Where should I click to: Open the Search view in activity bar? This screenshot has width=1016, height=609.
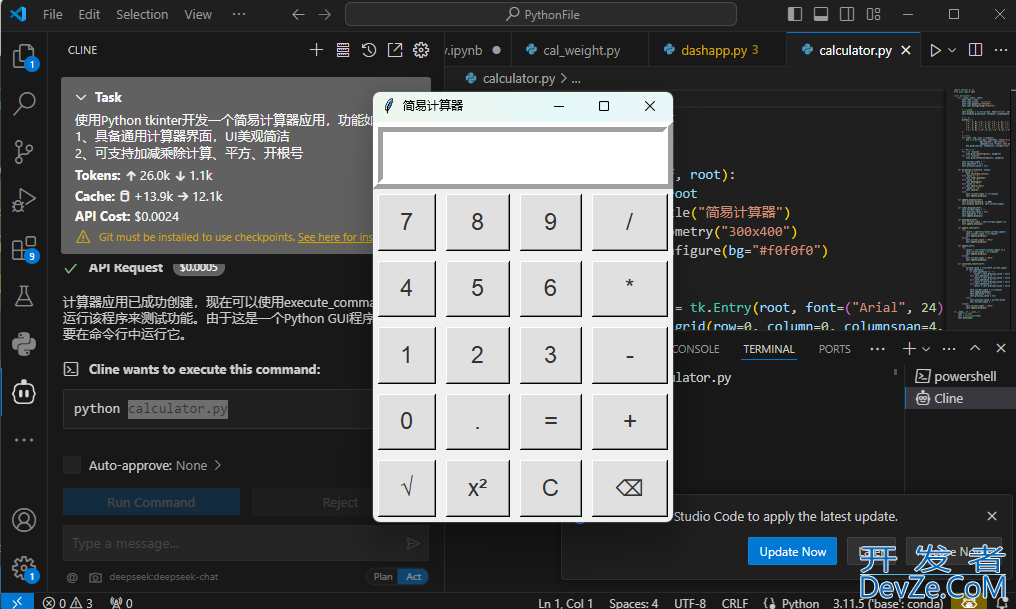(x=24, y=104)
